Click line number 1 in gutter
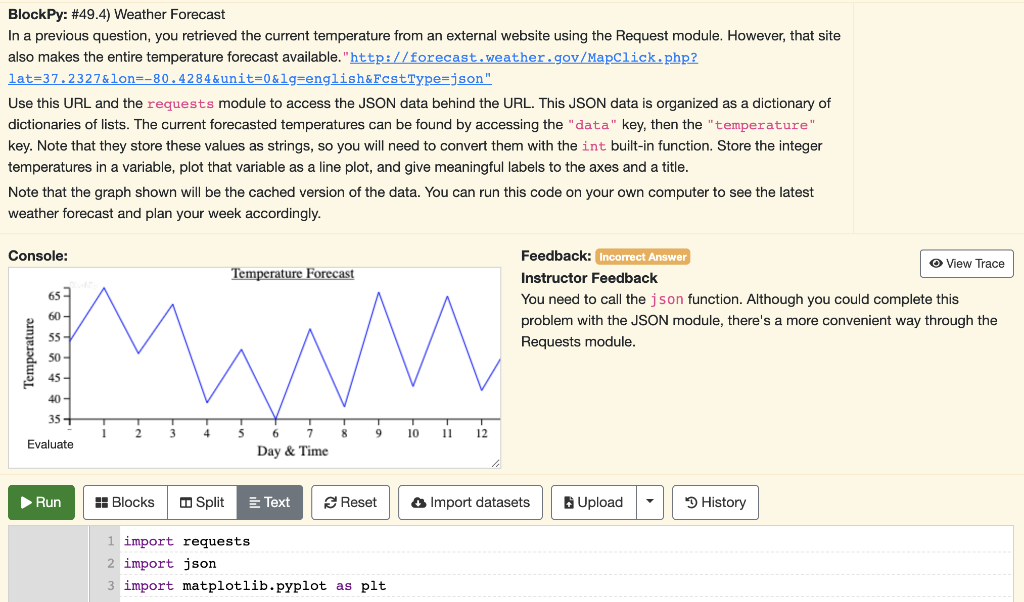Screen dimensions: 1024x602 pyautogui.click(x=110, y=541)
